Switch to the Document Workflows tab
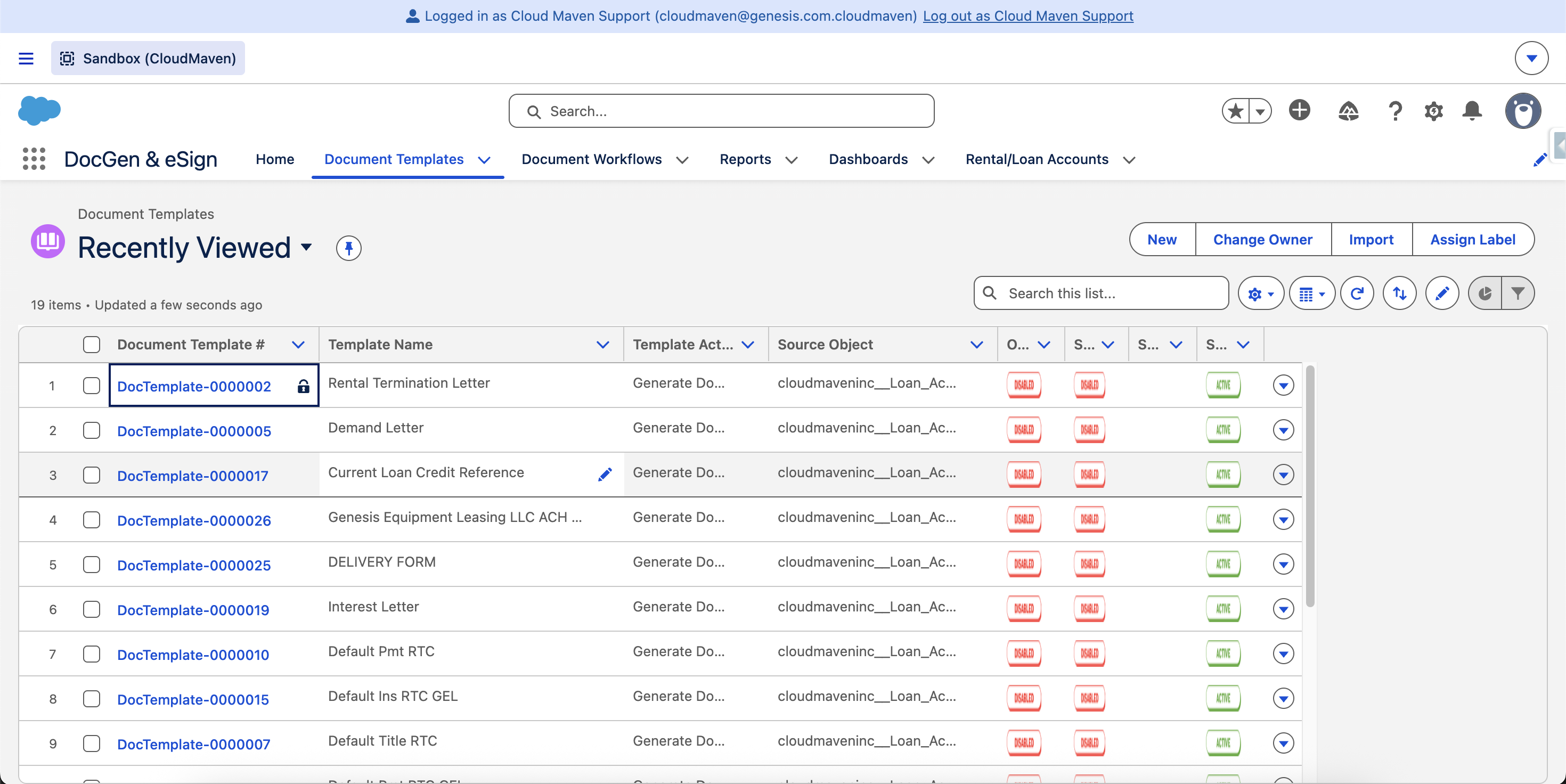1566x784 pixels. [x=591, y=159]
